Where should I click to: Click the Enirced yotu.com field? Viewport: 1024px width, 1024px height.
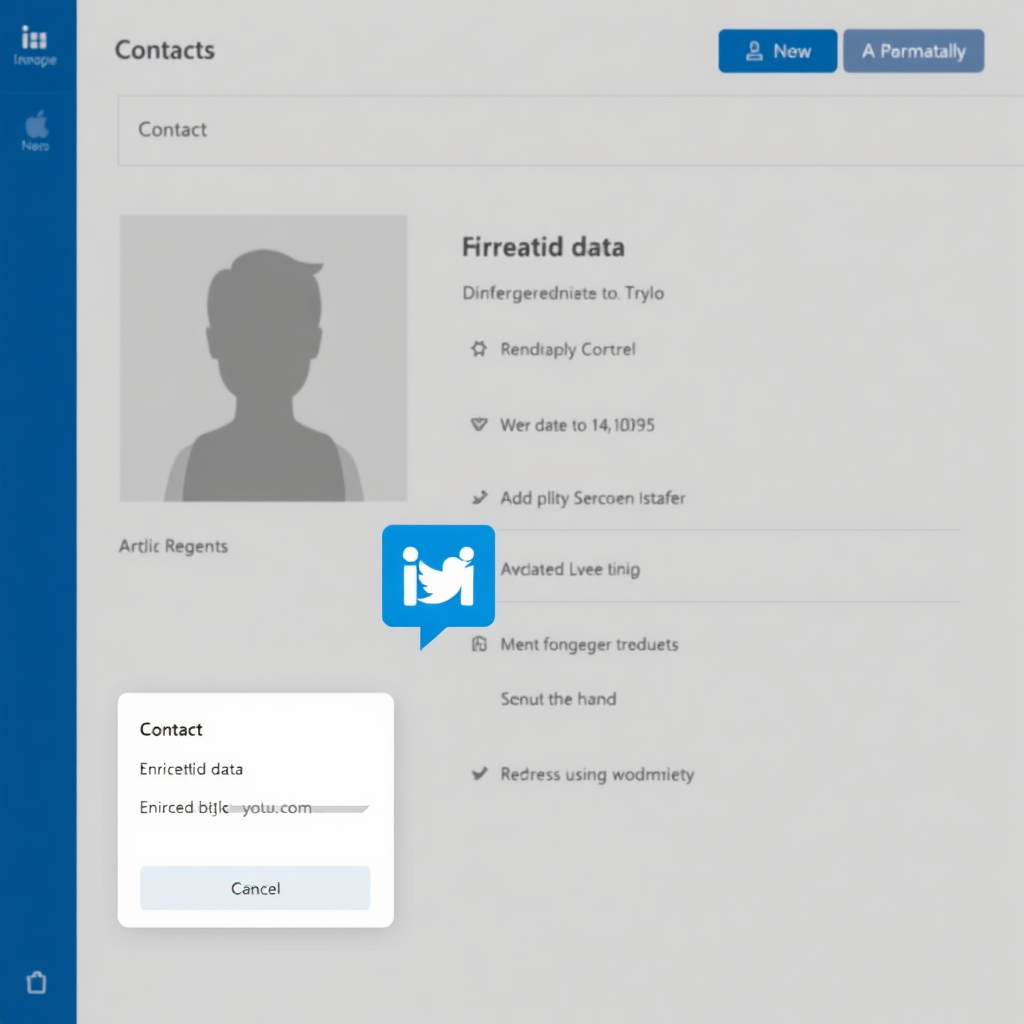(254, 808)
